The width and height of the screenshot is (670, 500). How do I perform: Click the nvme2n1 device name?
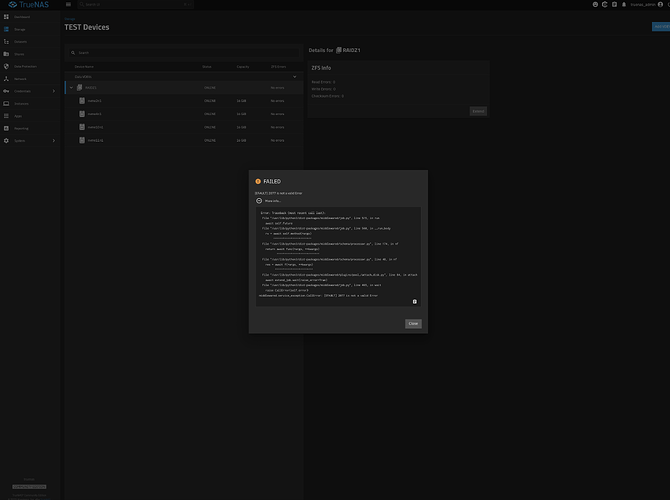[x=94, y=101]
